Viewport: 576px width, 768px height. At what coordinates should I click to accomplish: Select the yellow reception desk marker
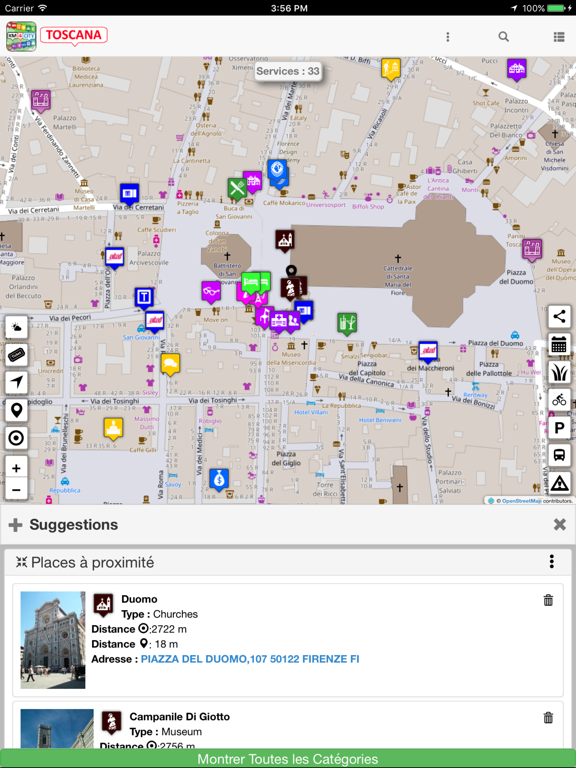click(113, 429)
